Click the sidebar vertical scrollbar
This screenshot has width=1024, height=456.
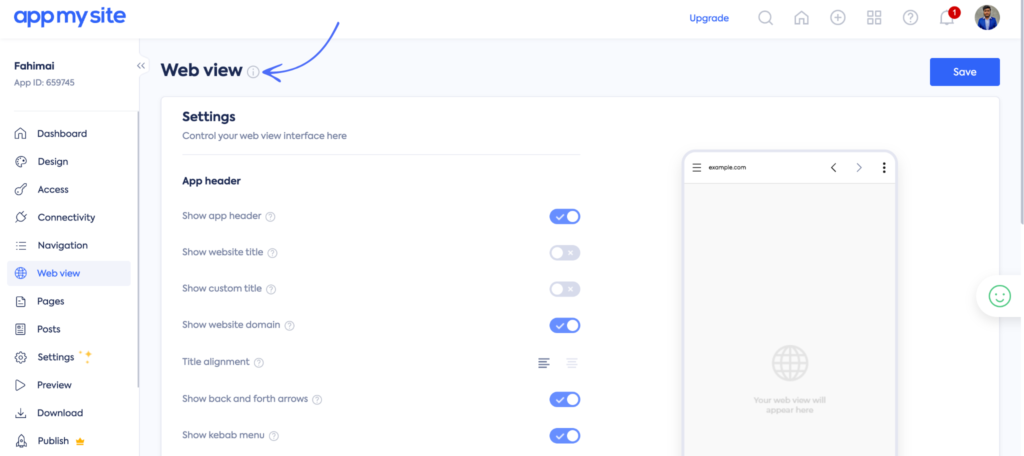(137, 248)
